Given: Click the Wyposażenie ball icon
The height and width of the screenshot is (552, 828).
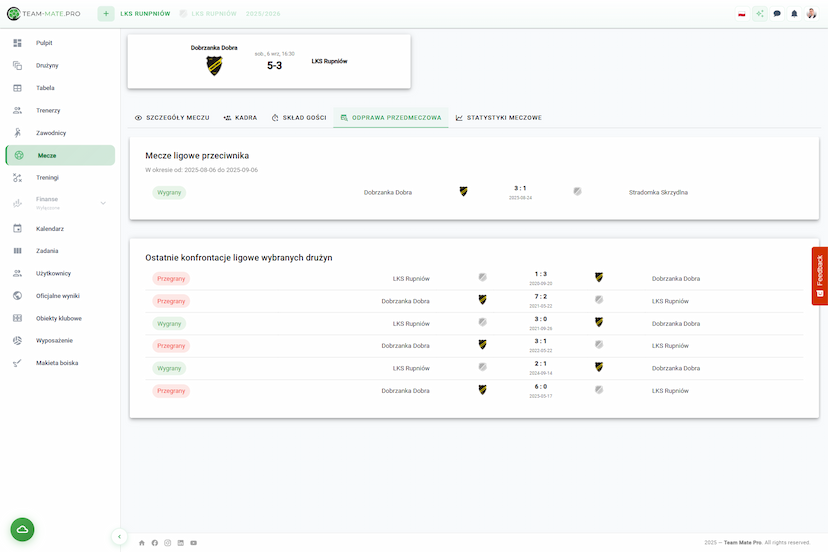Looking at the screenshot, I should click(x=17, y=341).
